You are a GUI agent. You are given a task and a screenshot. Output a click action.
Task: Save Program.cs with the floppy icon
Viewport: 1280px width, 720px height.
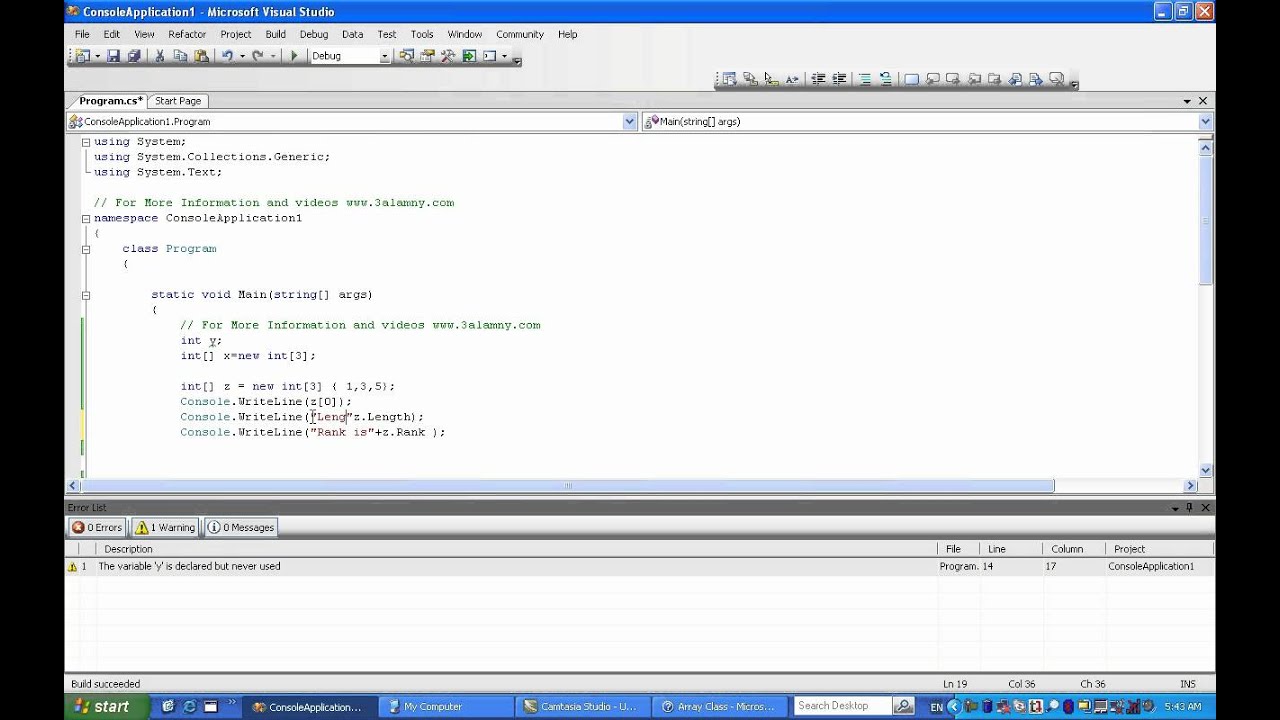[x=113, y=56]
